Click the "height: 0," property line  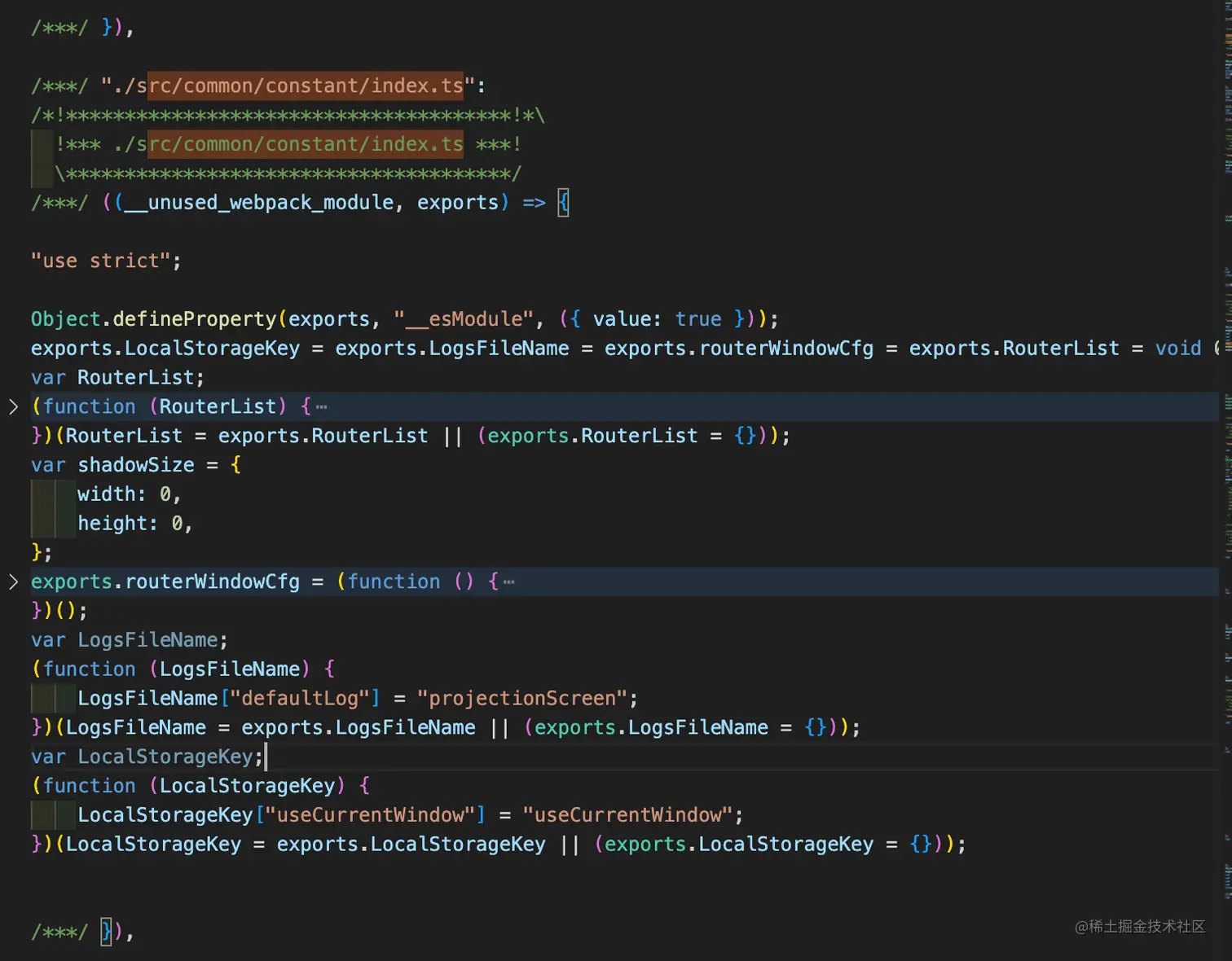tap(135, 524)
